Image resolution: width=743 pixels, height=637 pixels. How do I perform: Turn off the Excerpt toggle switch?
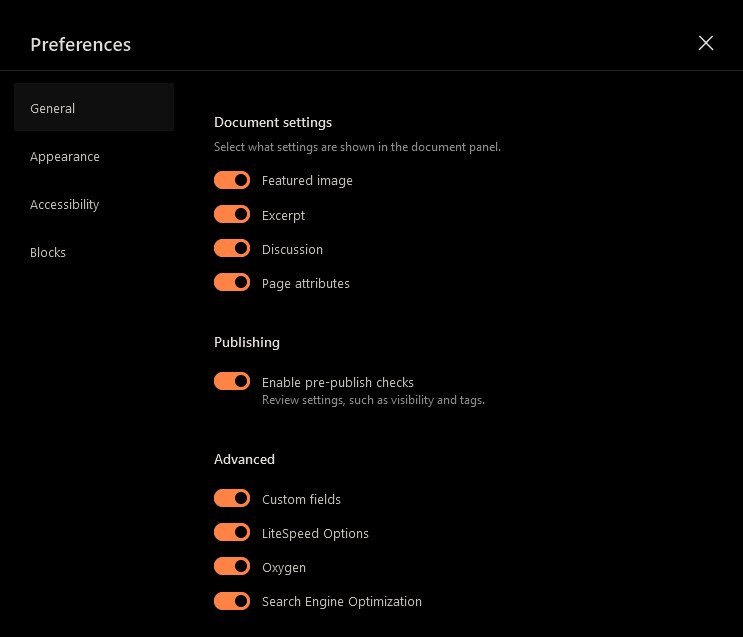[x=232, y=214]
